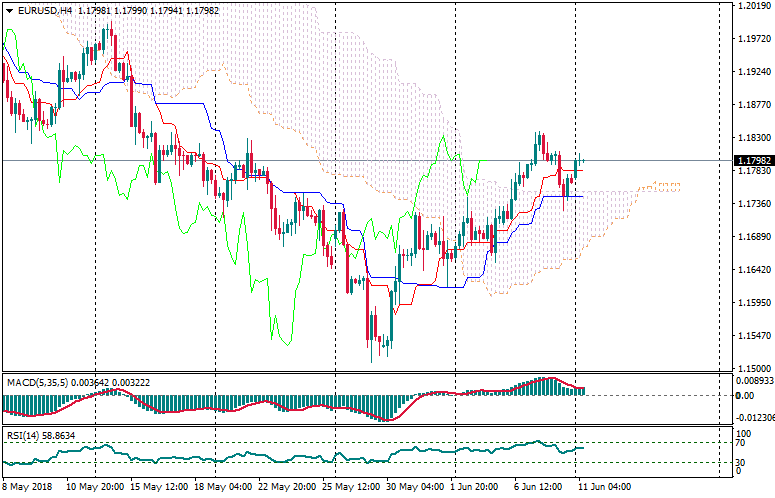Click the 15 May 12:00 time label
This screenshot has height=498, width=775.
[156, 486]
